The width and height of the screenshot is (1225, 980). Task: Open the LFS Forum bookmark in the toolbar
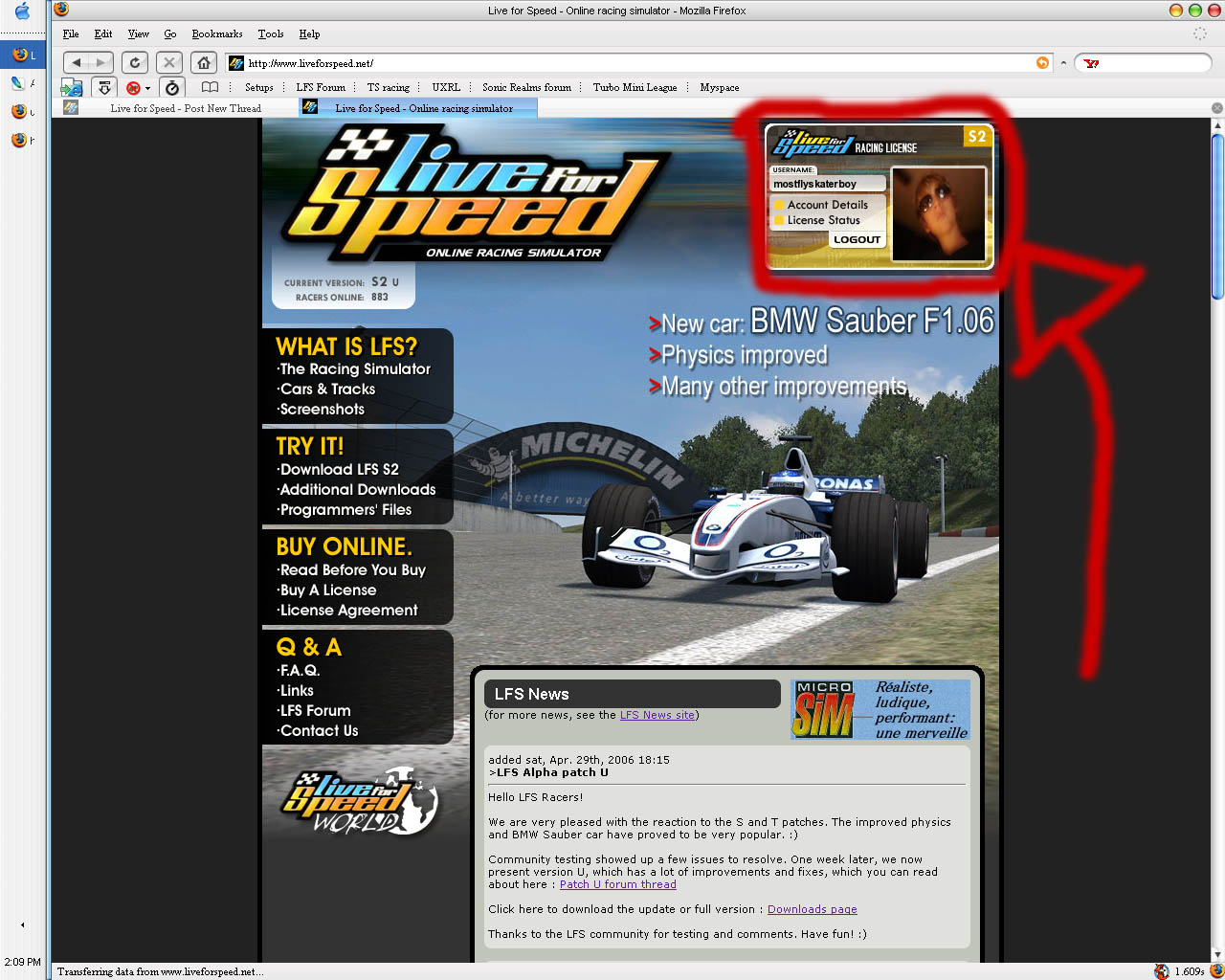coord(321,87)
